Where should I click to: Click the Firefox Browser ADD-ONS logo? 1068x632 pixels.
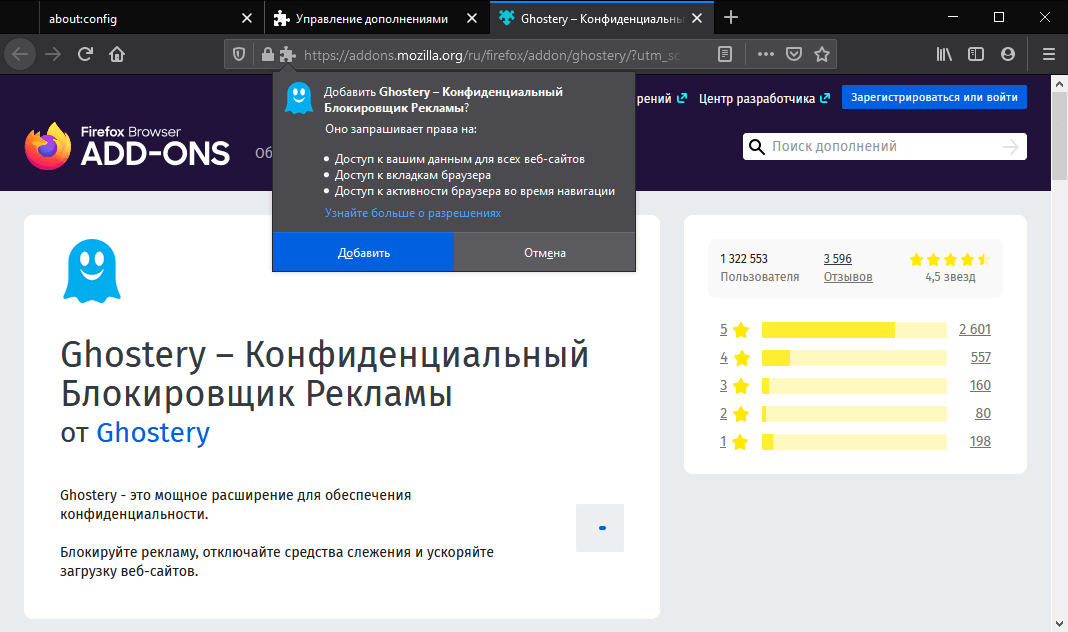tap(127, 146)
